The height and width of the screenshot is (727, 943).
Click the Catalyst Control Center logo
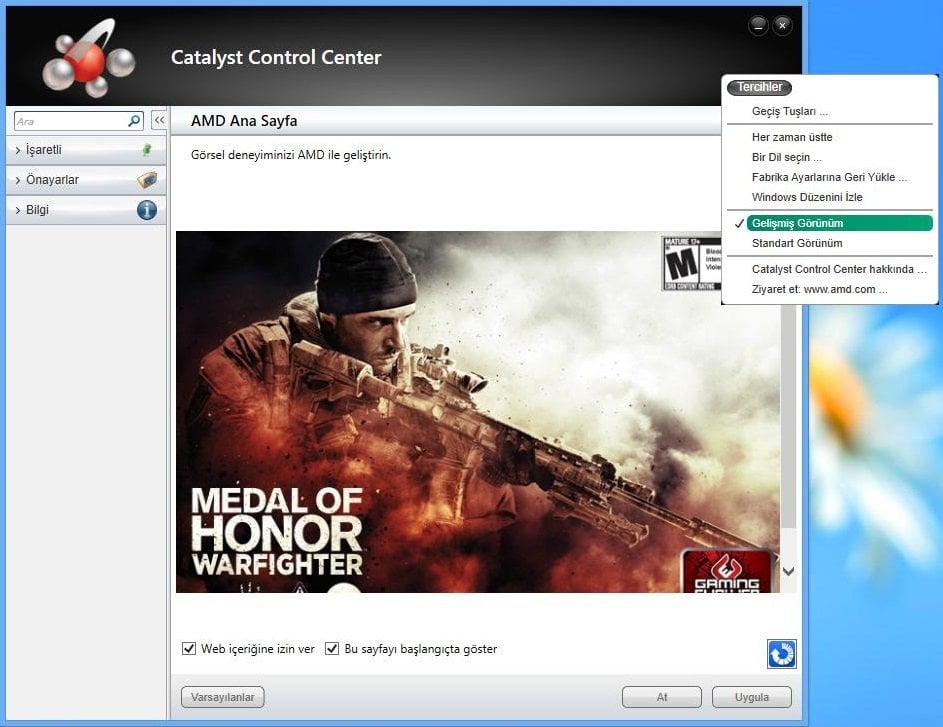88,58
